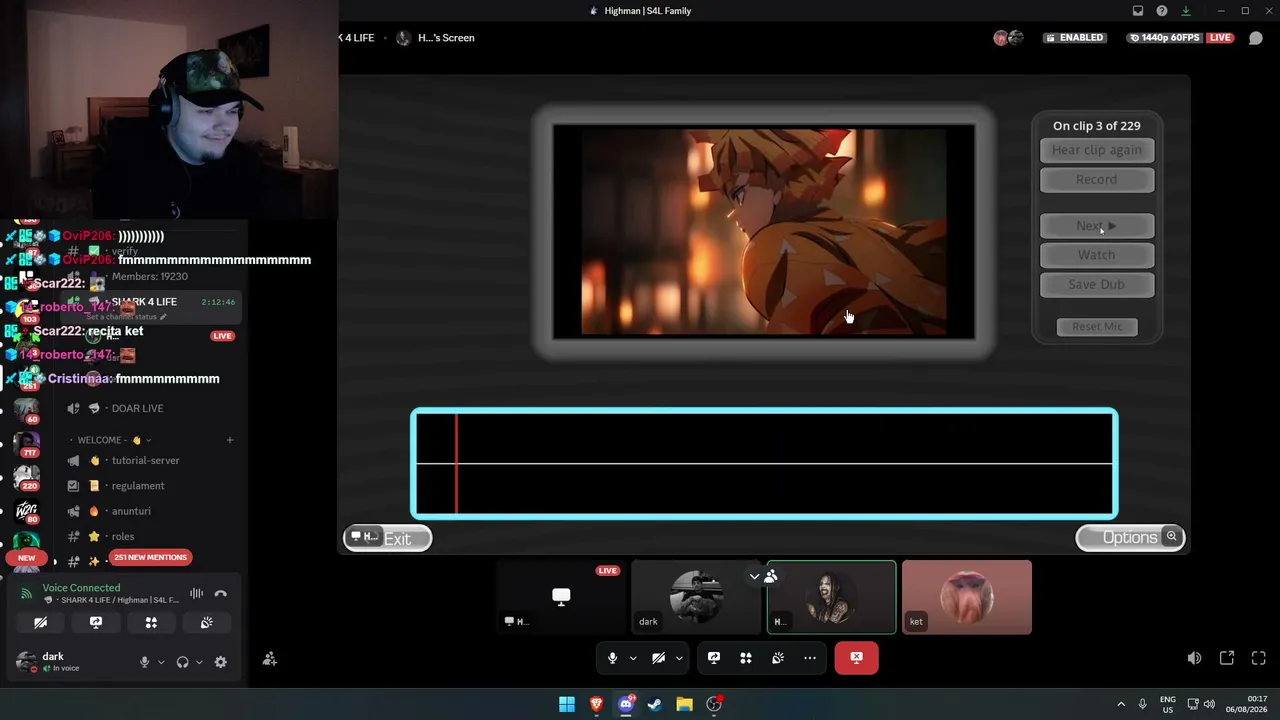Open Windows Start menu
Screen dimensions: 1280x720
[567, 704]
